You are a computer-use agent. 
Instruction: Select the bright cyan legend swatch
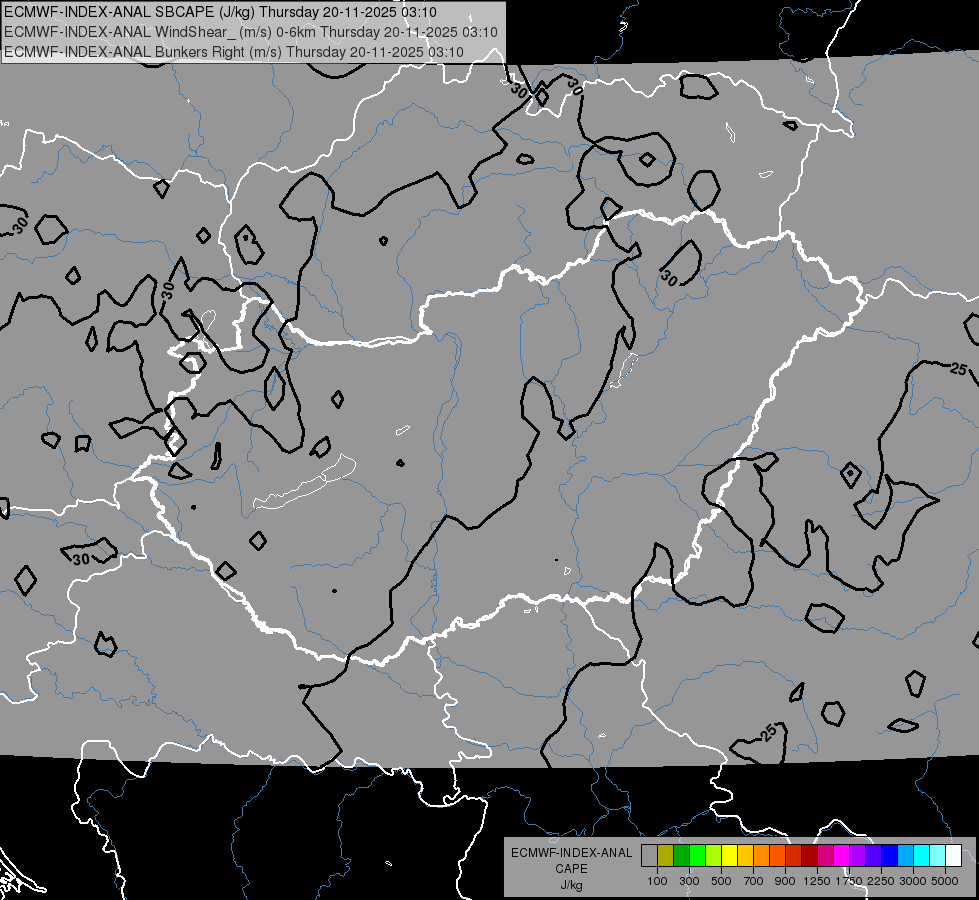pos(922,855)
